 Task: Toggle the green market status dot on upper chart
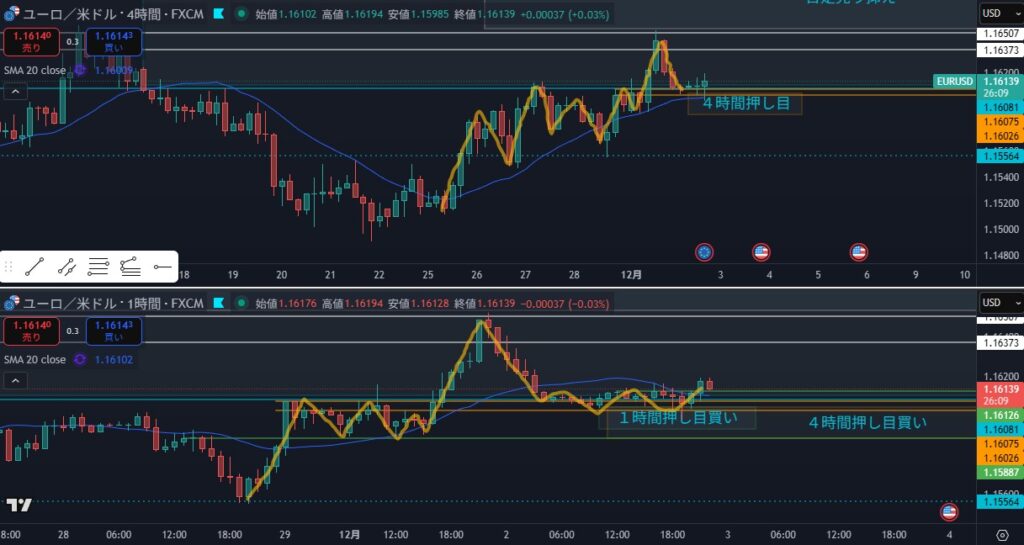point(240,14)
